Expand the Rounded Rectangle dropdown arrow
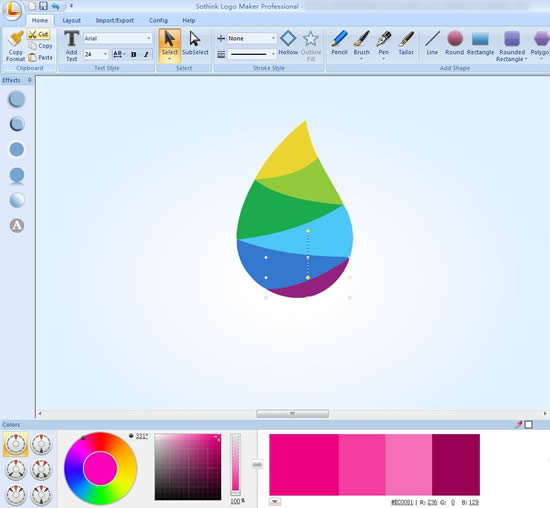 click(526, 59)
